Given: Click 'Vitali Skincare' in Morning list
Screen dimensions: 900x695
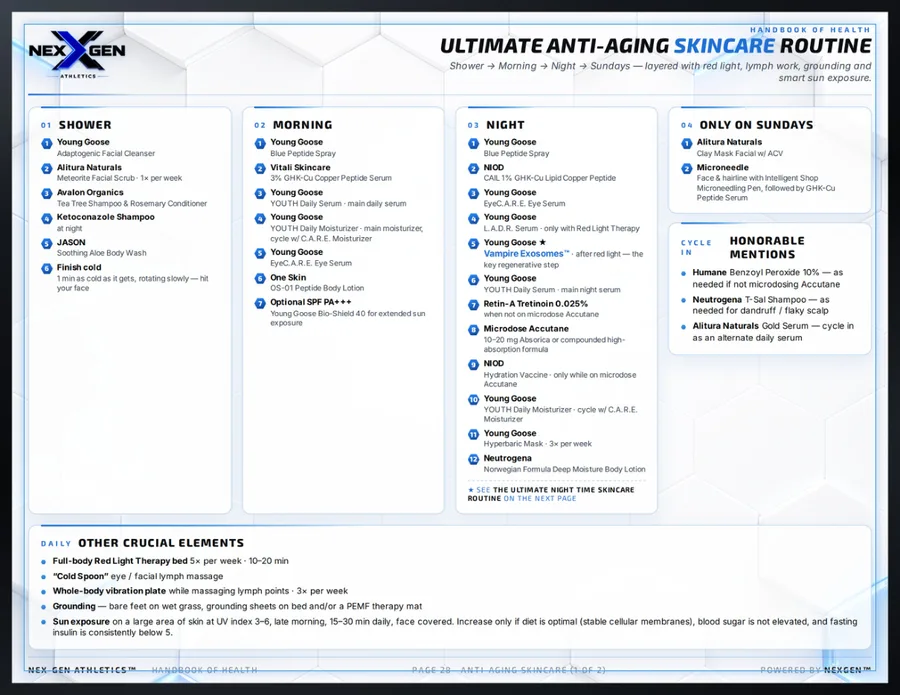Looking at the screenshot, I should 300,168.
